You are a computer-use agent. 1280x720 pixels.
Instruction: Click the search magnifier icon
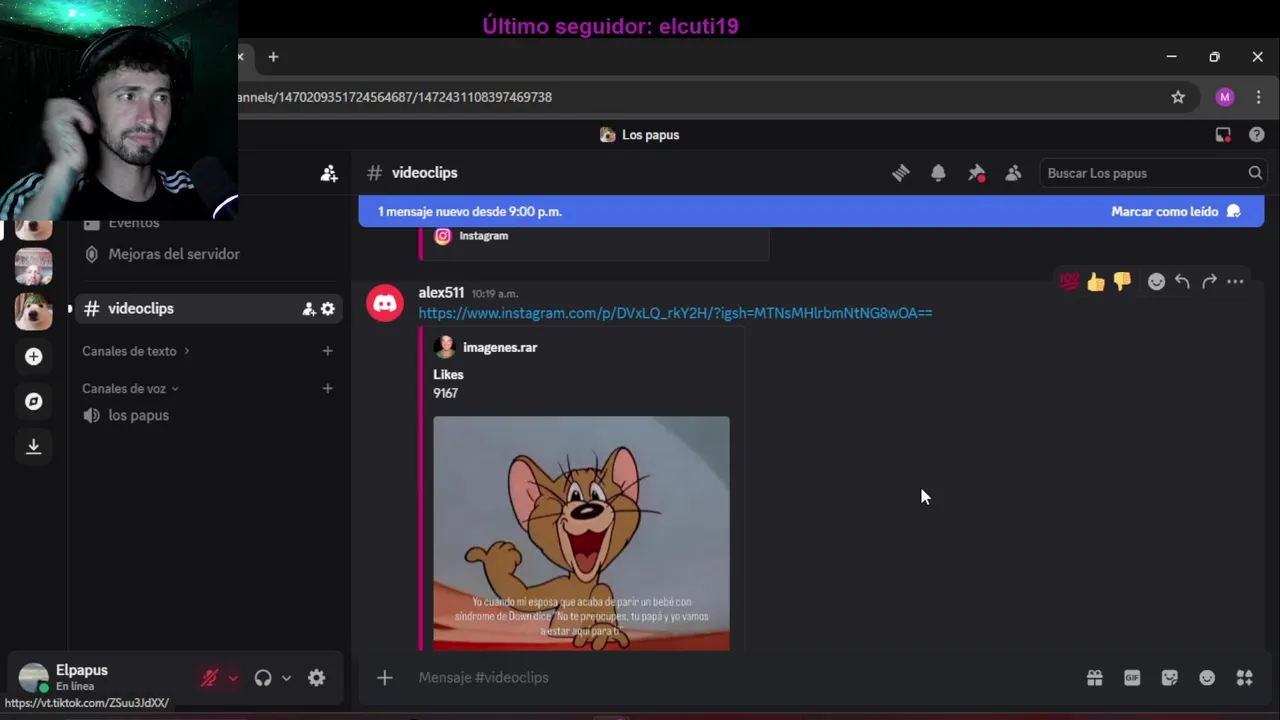pyautogui.click(x=1255, y=173)
